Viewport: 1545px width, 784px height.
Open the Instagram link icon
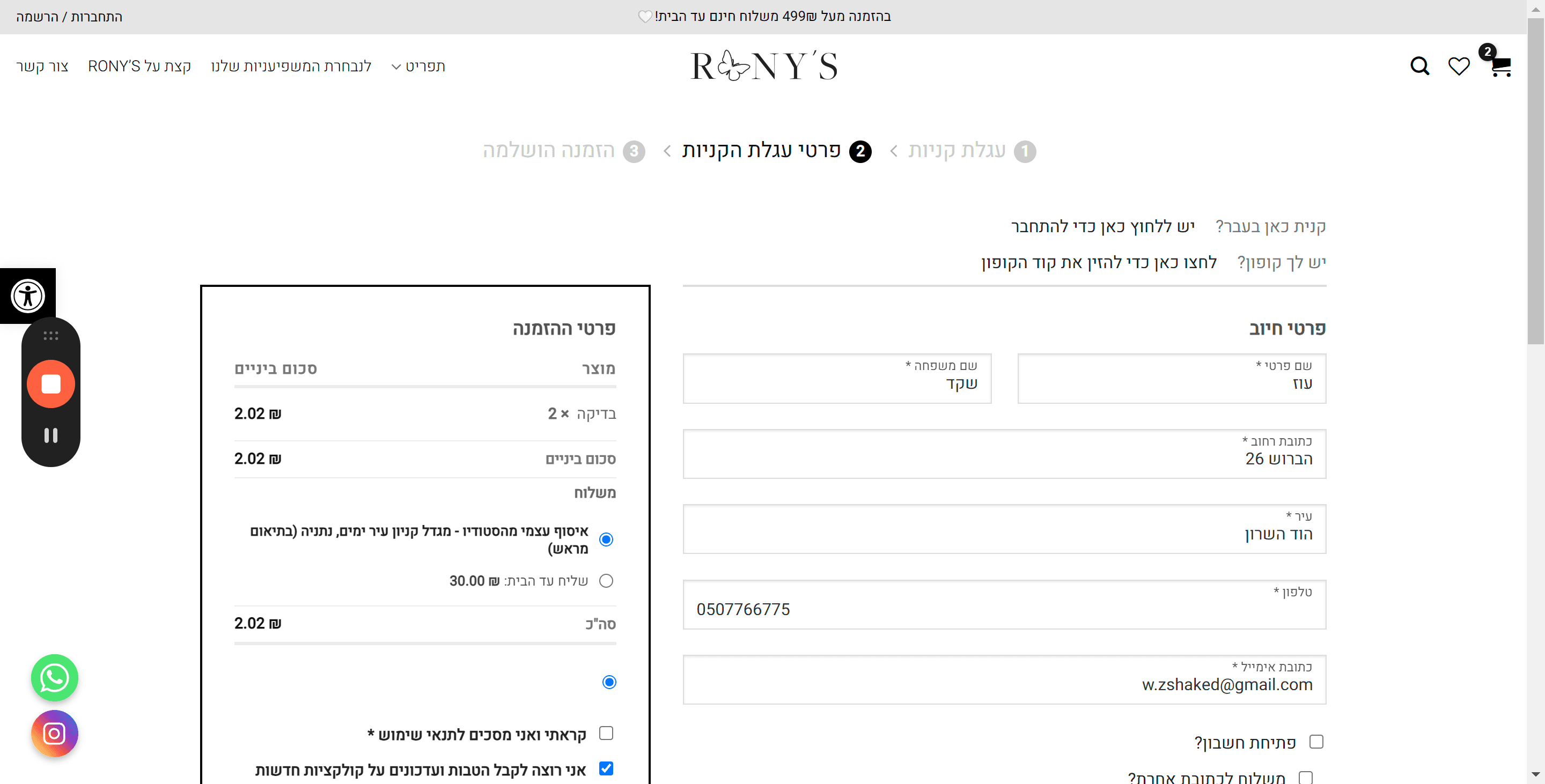click(55, 733)
